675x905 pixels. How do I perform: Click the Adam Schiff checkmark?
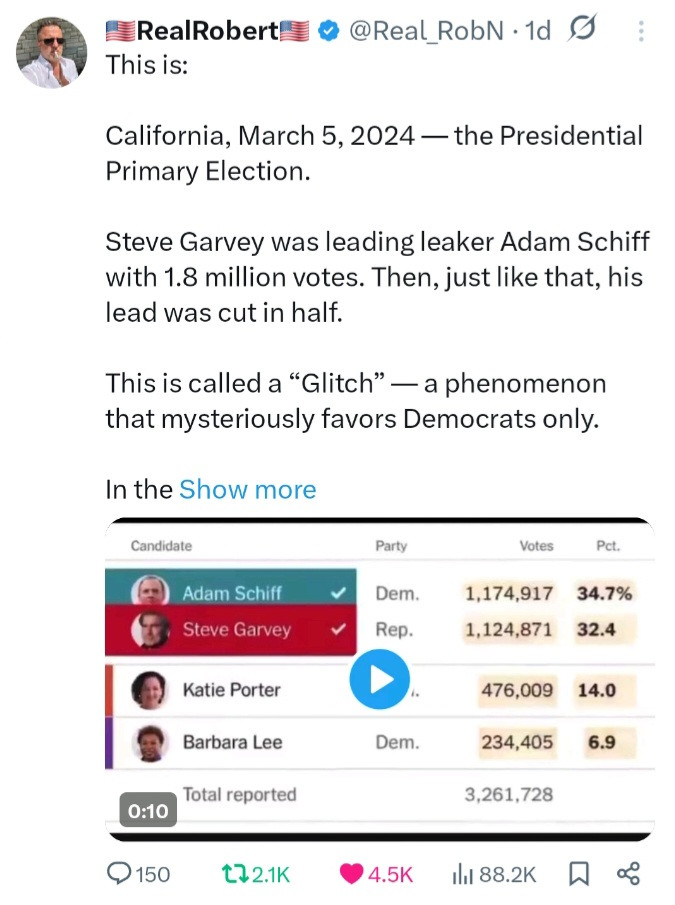pyautogui.click(x=338, y=593)
